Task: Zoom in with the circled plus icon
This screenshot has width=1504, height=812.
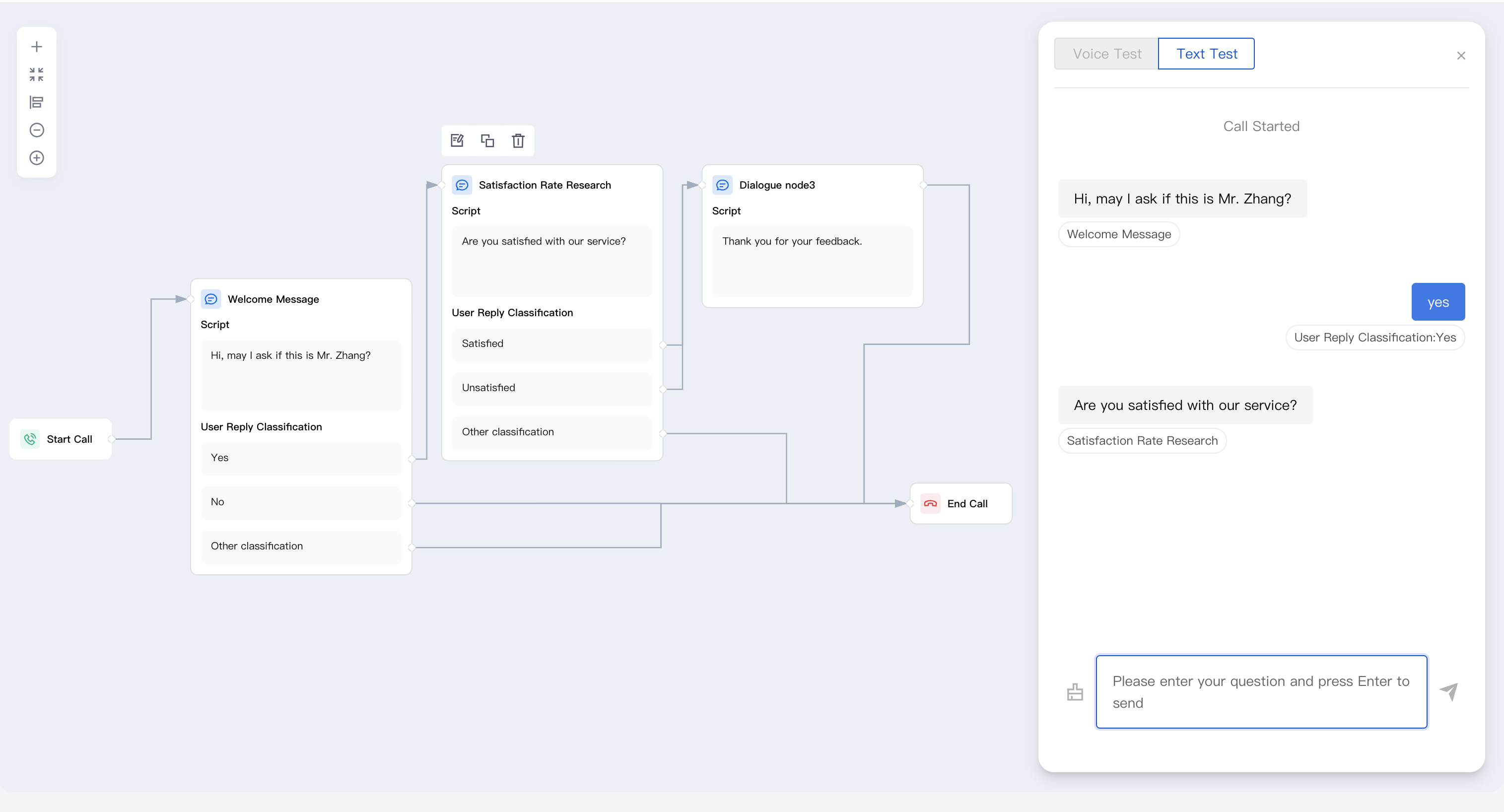Action: pos(36,158)
